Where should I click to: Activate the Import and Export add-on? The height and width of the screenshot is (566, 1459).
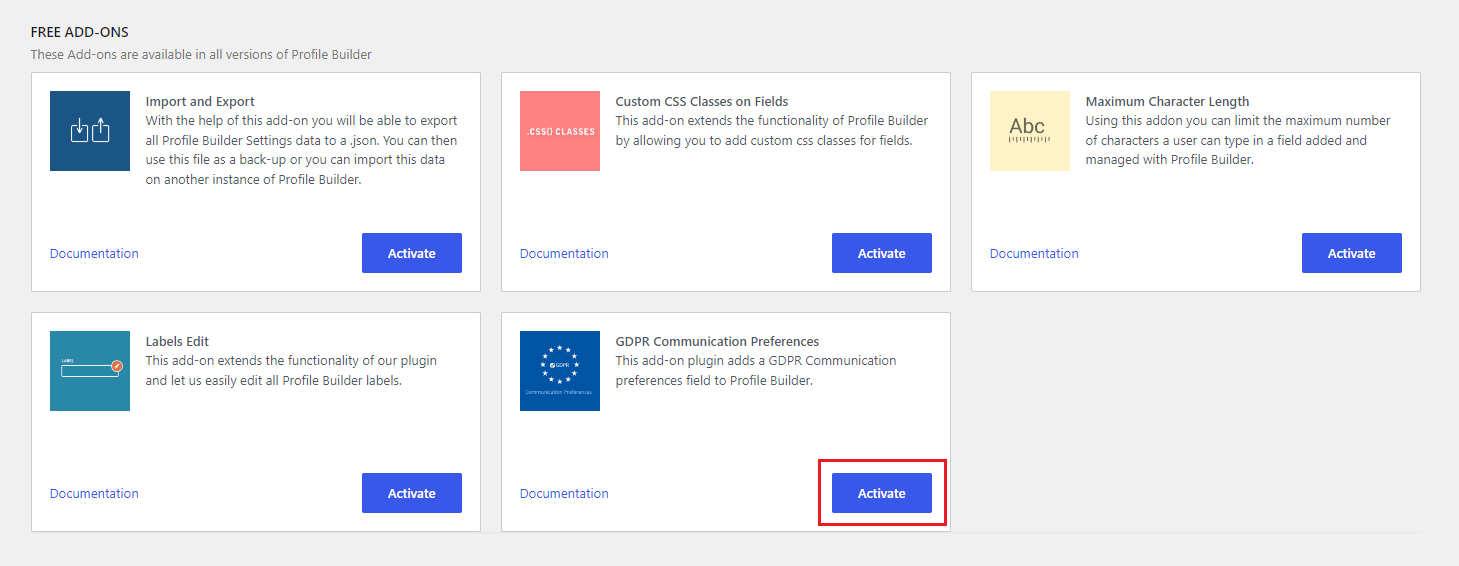[x=412, y=253]
